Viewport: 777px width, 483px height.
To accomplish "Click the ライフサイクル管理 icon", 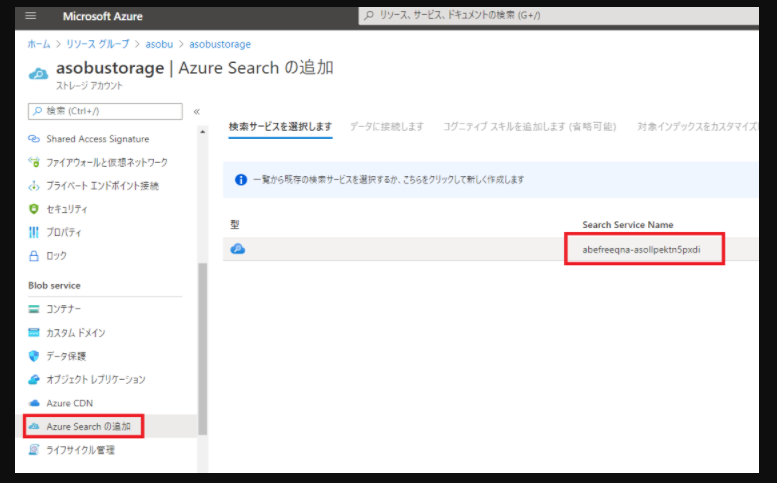I will 34,450.
